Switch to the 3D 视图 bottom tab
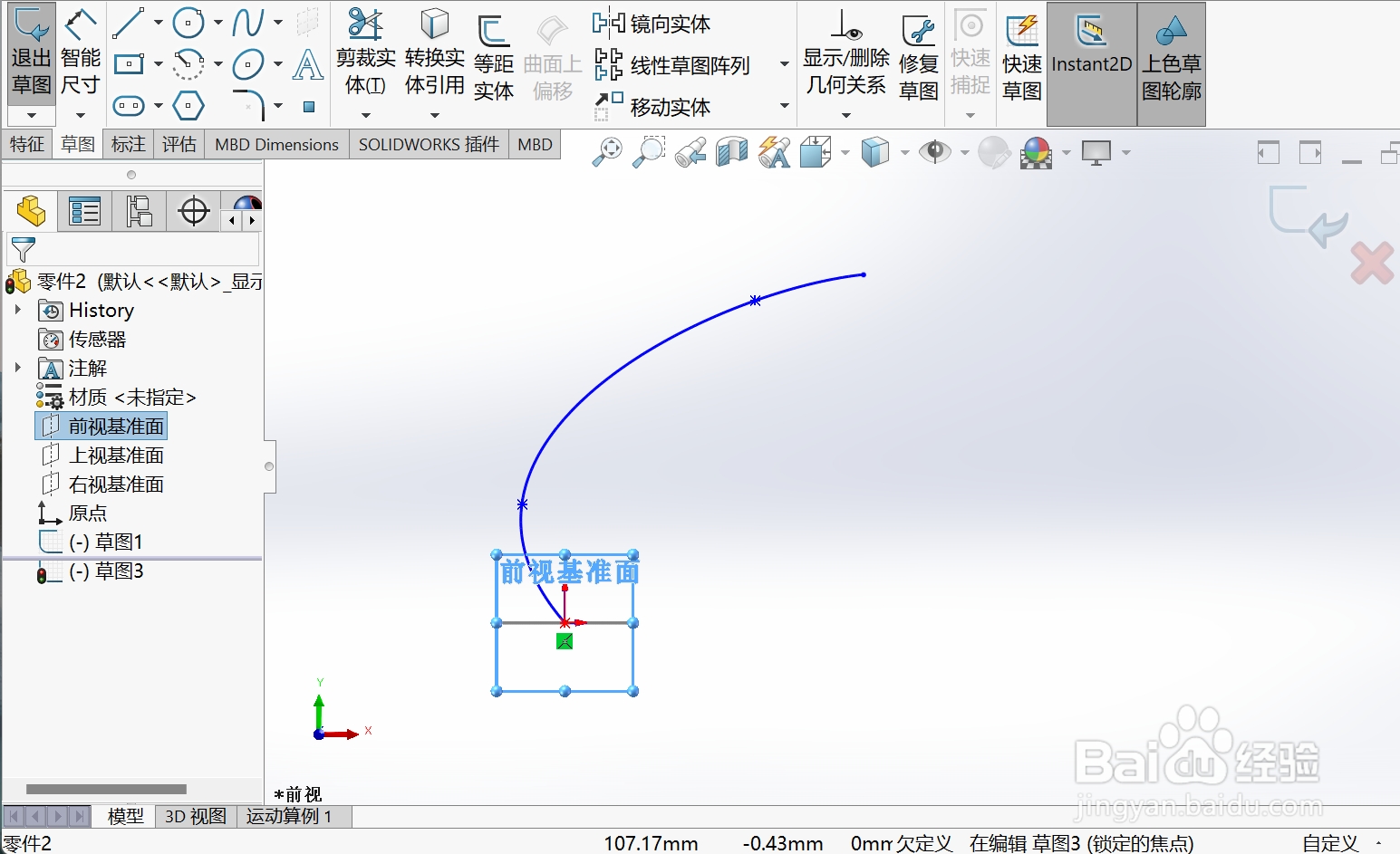 (196, 816)
